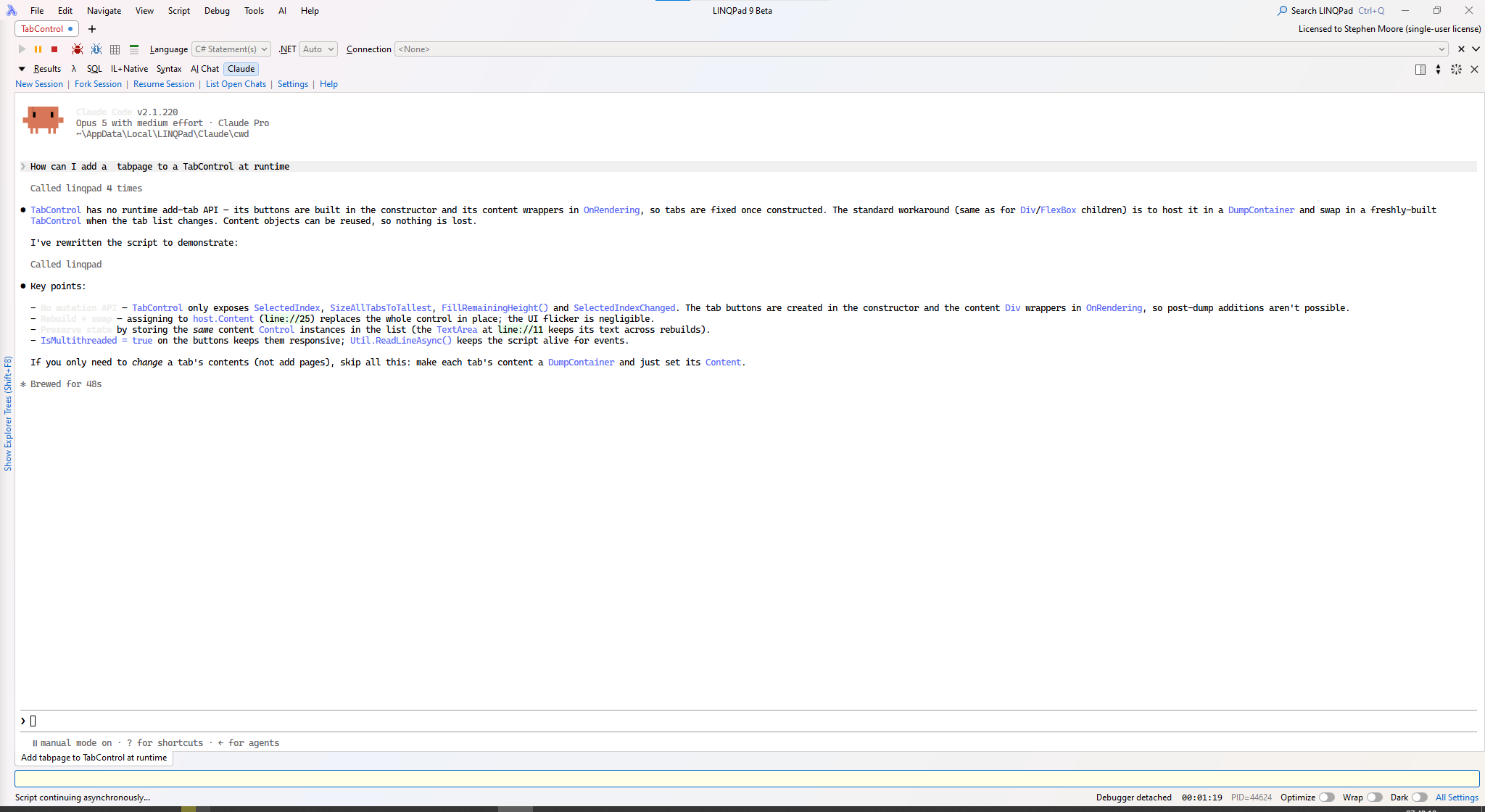Click the Claude Code crab mascot
The width and height of the screenshot is (1485, 812).
point(44,120)
